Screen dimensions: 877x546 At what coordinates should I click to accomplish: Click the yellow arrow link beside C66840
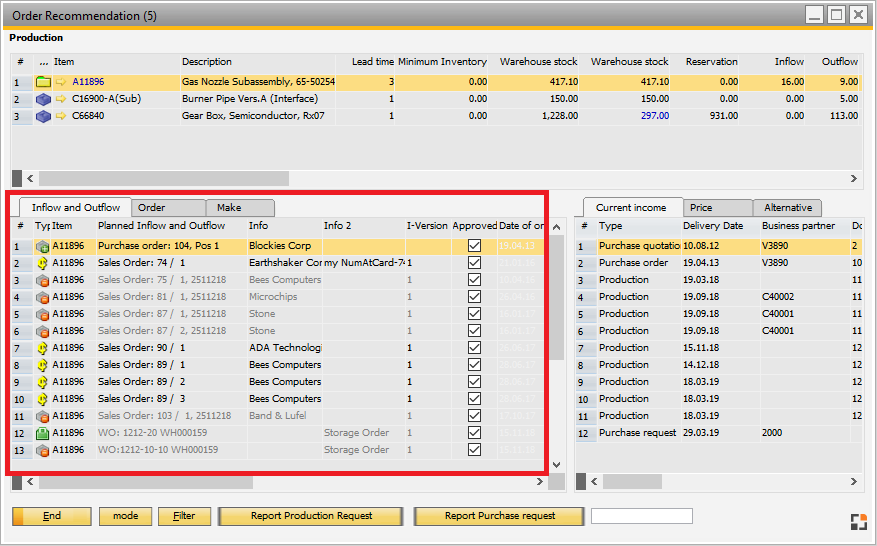(60, 116)
